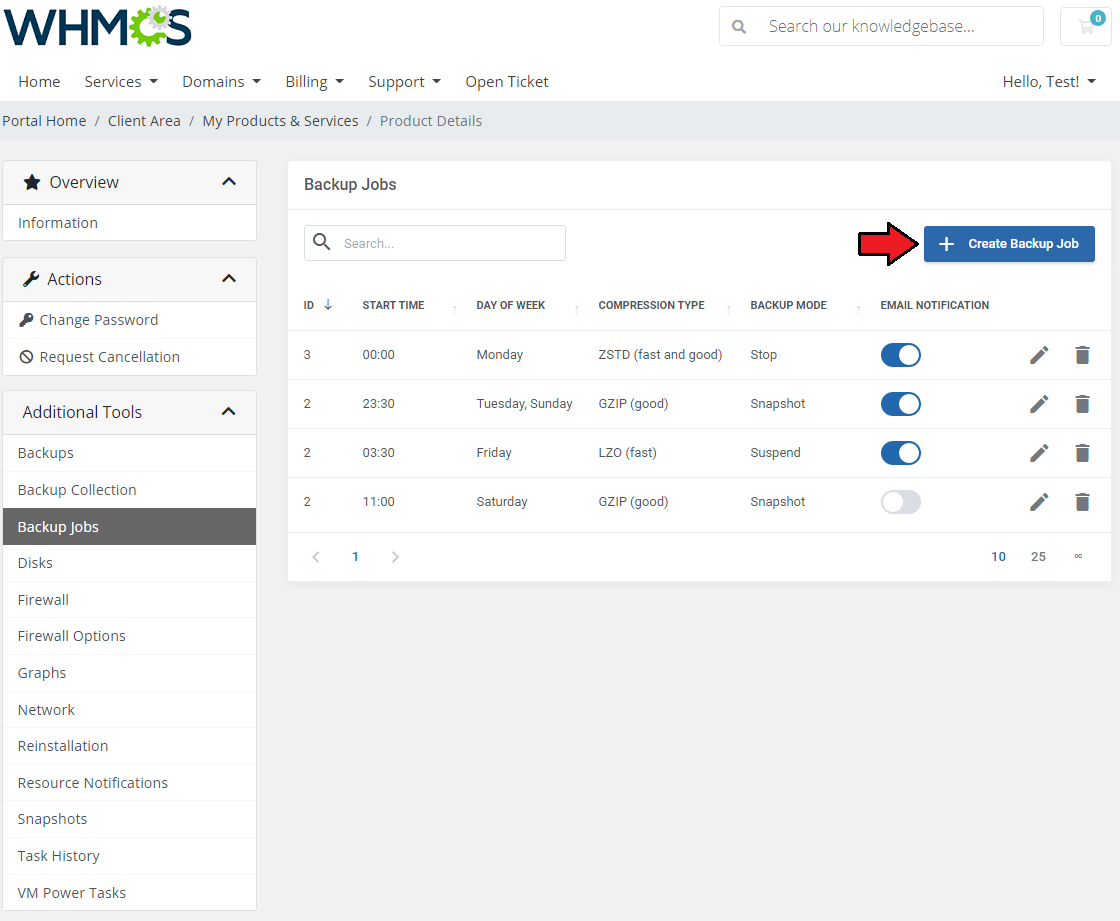Disable email notification for Monday job
Viewport: 1120px width, 921px height.
[901, 355]
